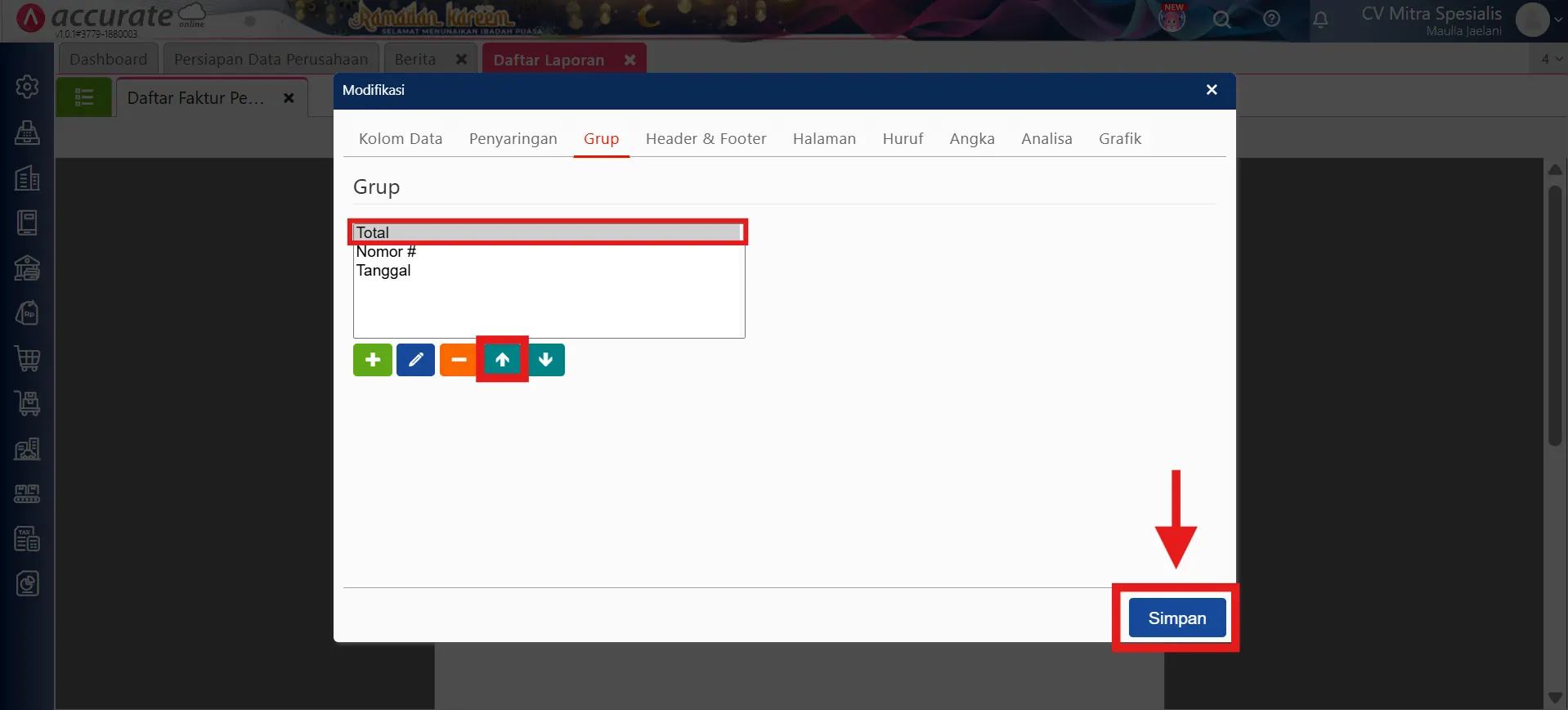The image size is (1568, 710).
Task: Open the help question mark icon
Action: tap(1271, 19)
